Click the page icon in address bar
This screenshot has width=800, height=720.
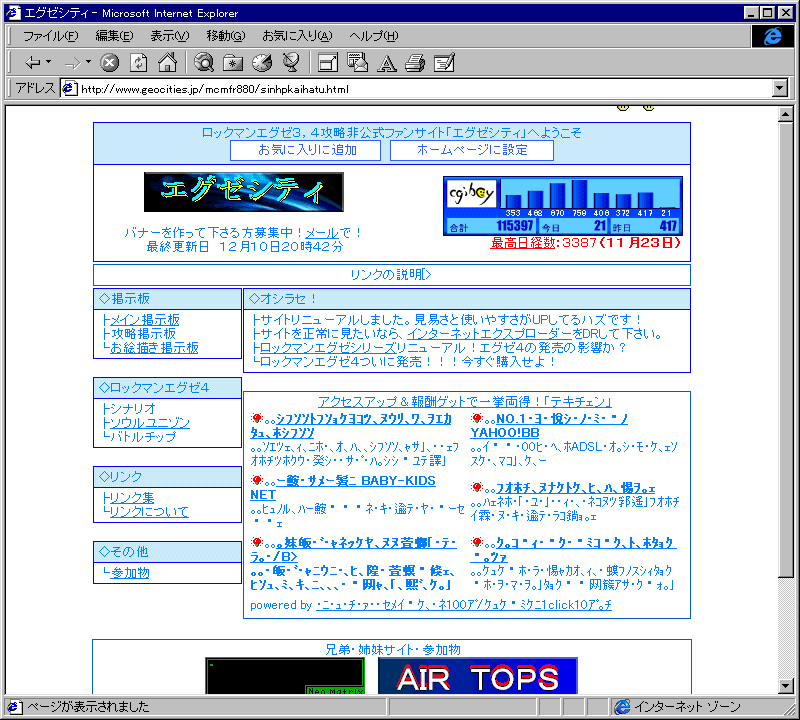pos(69,88)
